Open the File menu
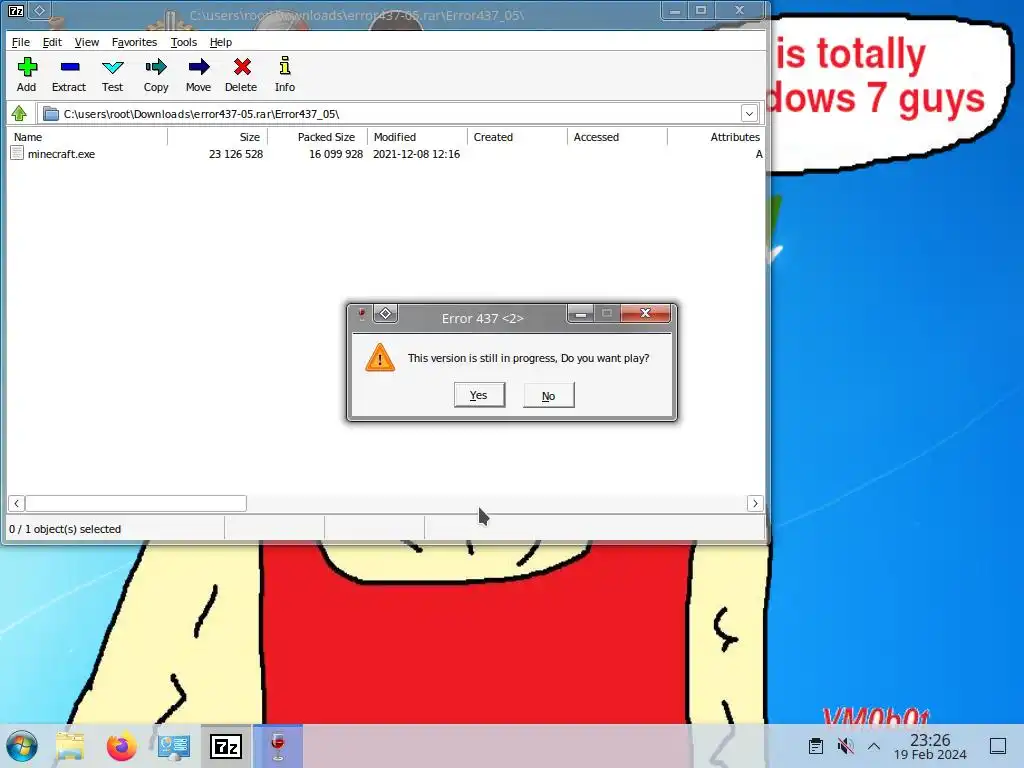The width and height of the screenshot is (1024, 768). pyautogui.click(x=21, y=42)
